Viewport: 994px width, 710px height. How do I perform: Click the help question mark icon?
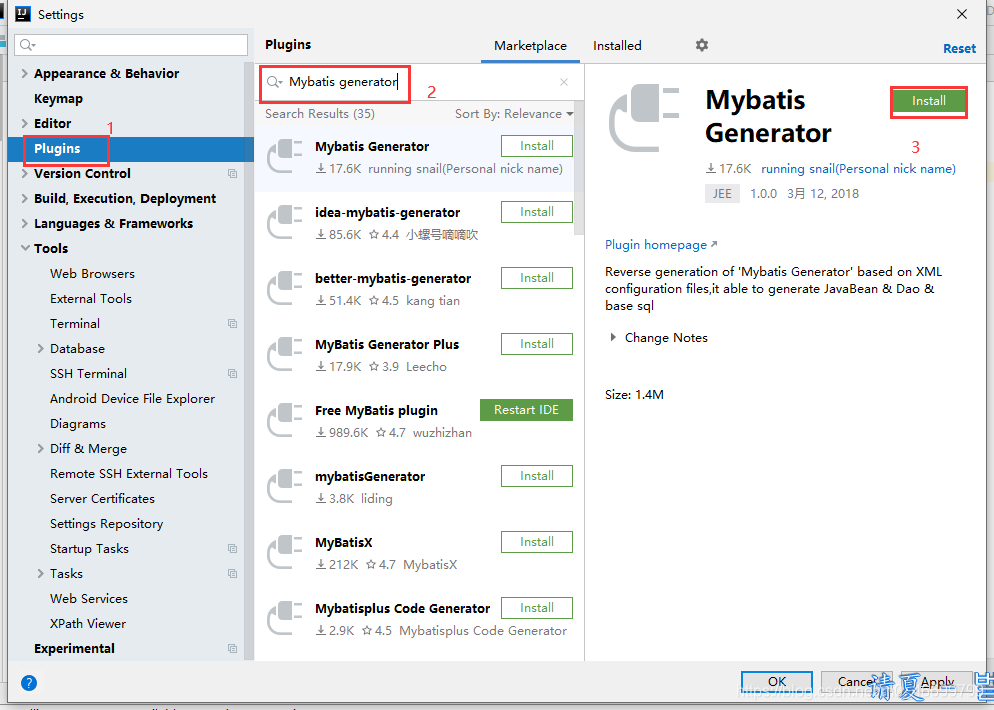(29, 683)
